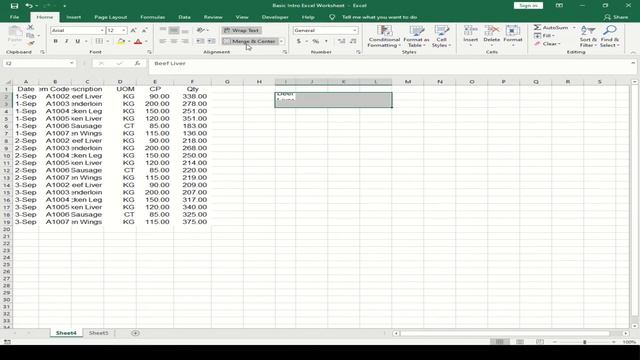Toggle Middle Align
The height and width of the screenshot is (360, 640).
(174, 30)
